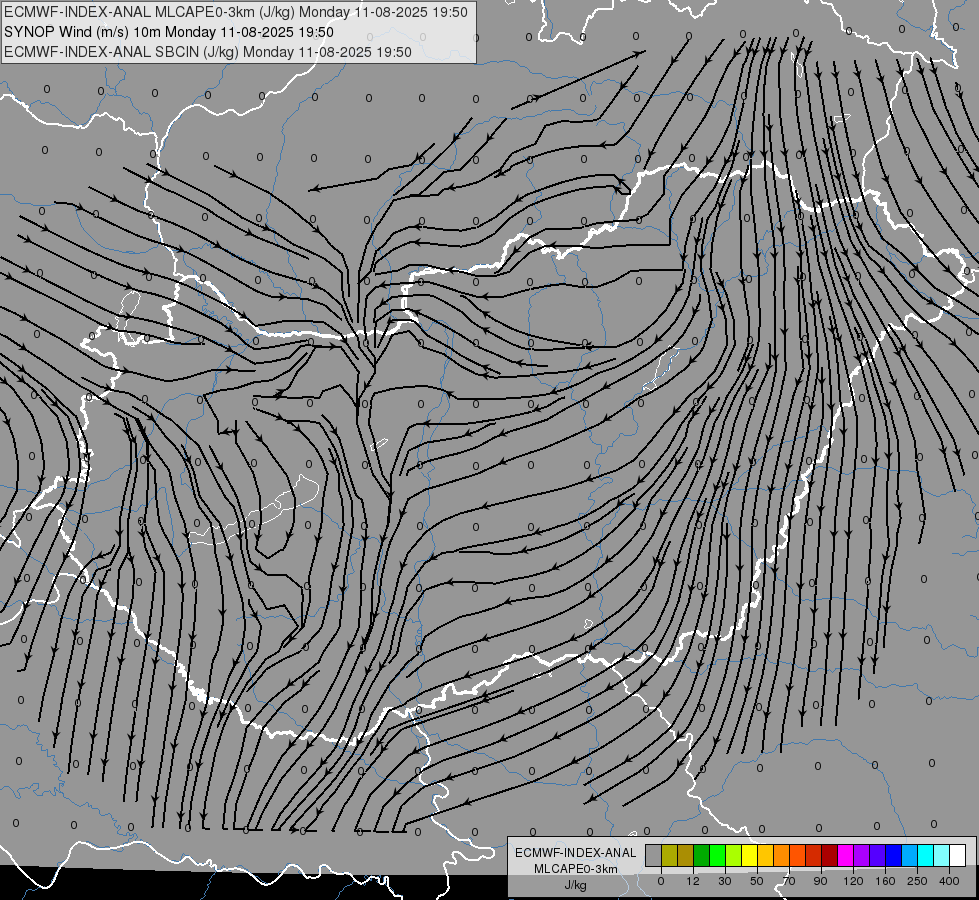Select MLCAPE0-3km label in bottom legend

click(x=575, y=869)
